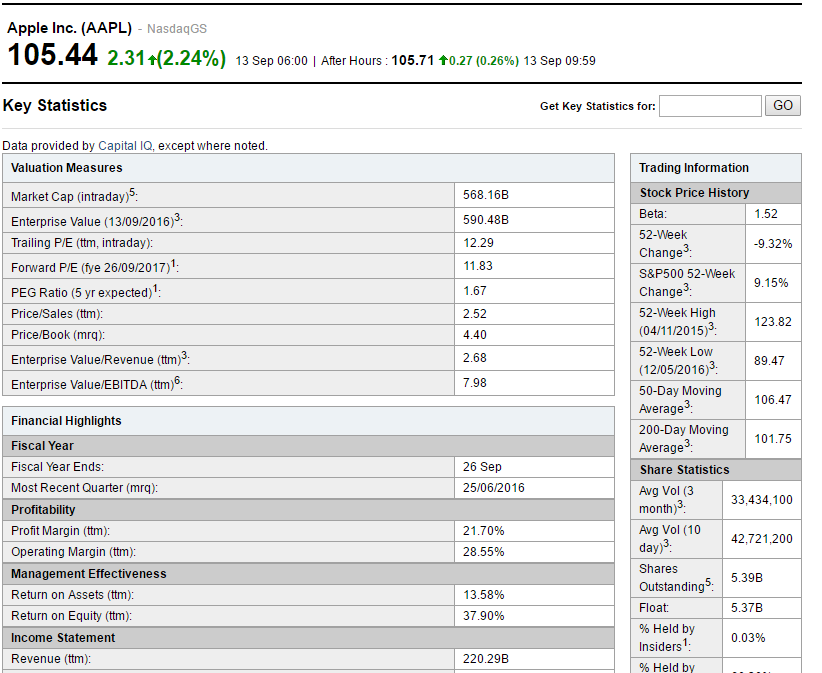The image size is (822, 673).
Task: Select the PEG Ratio value 1.67
Action: (x=474, y=291)
